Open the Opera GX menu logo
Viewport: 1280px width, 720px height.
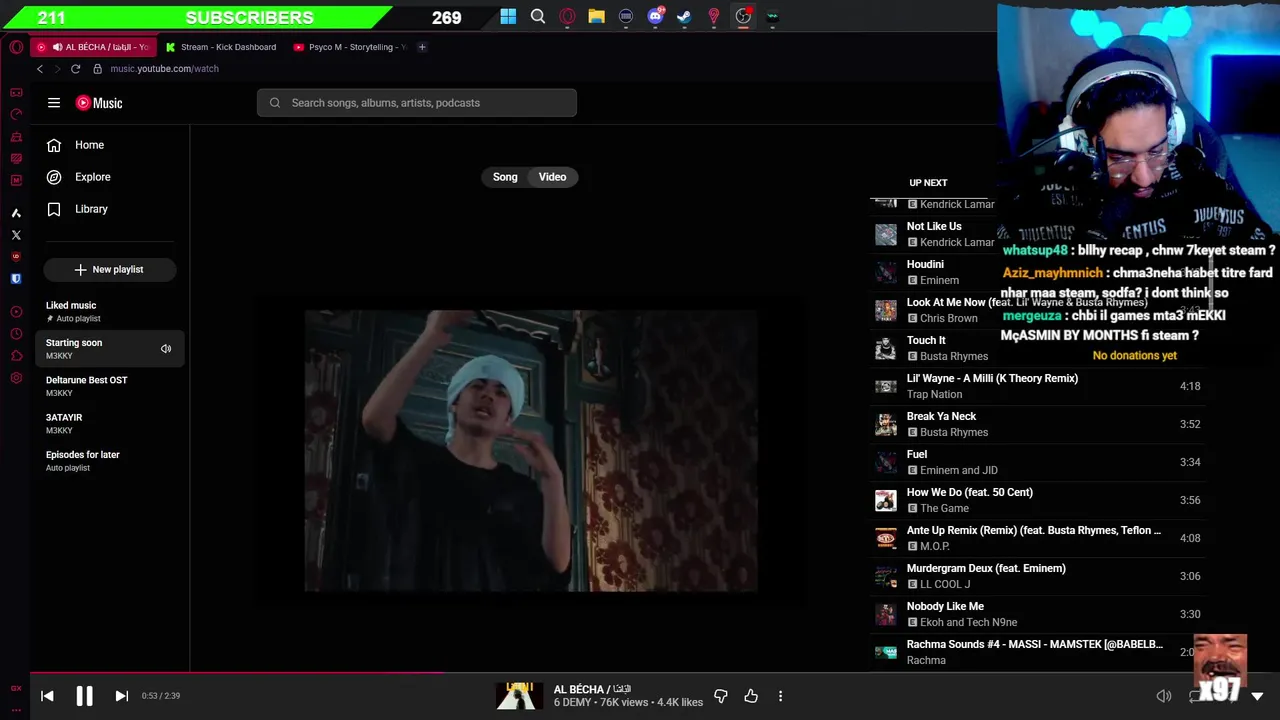click(16, 47)
